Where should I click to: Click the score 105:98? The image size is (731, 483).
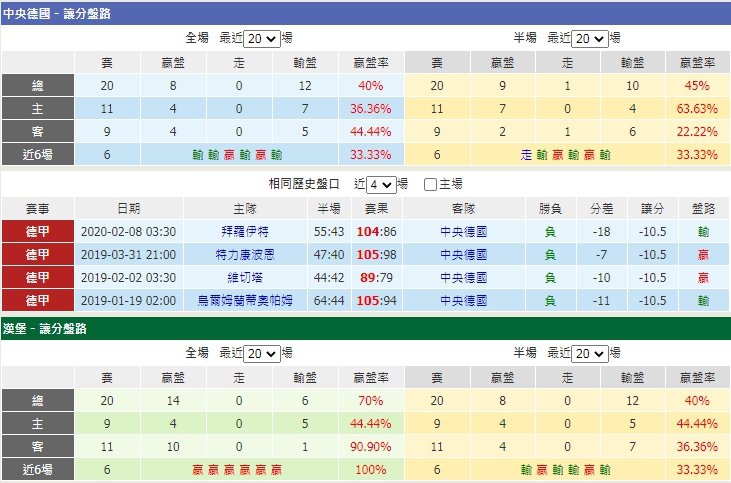pyautogui.click(x=376, y=255)
